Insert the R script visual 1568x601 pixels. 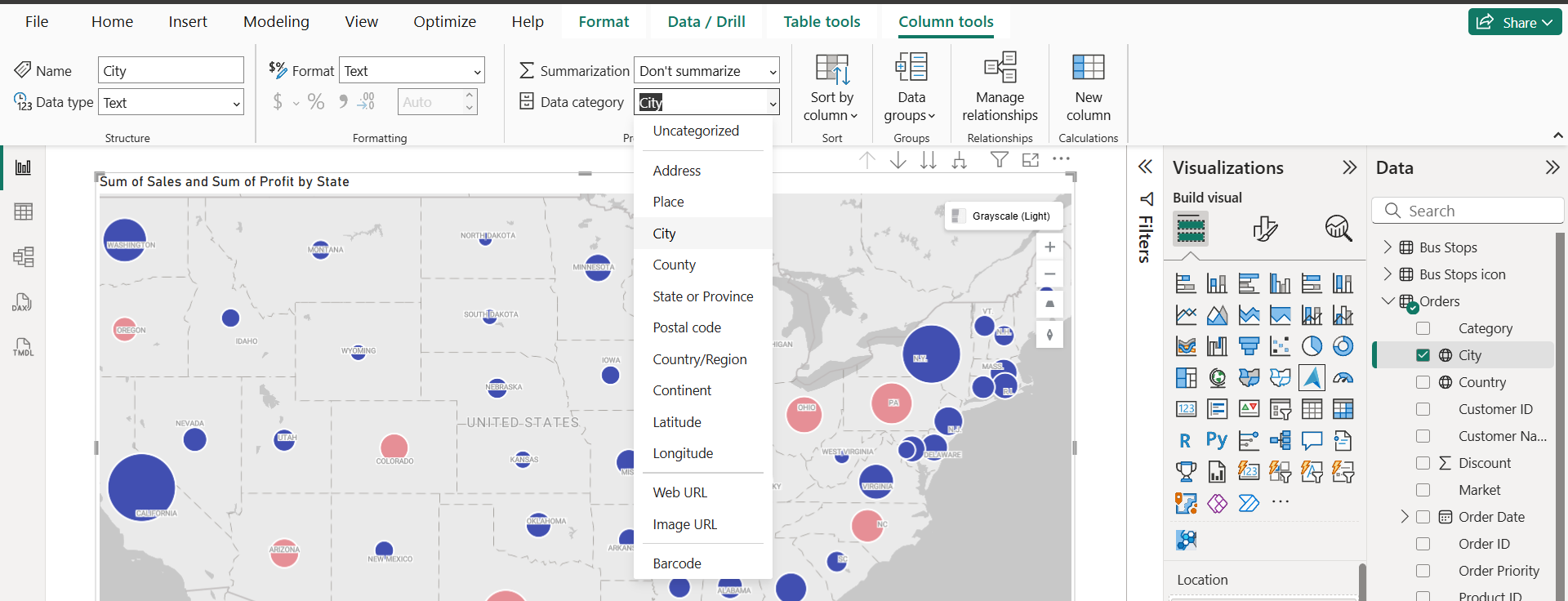point(1185,441)
